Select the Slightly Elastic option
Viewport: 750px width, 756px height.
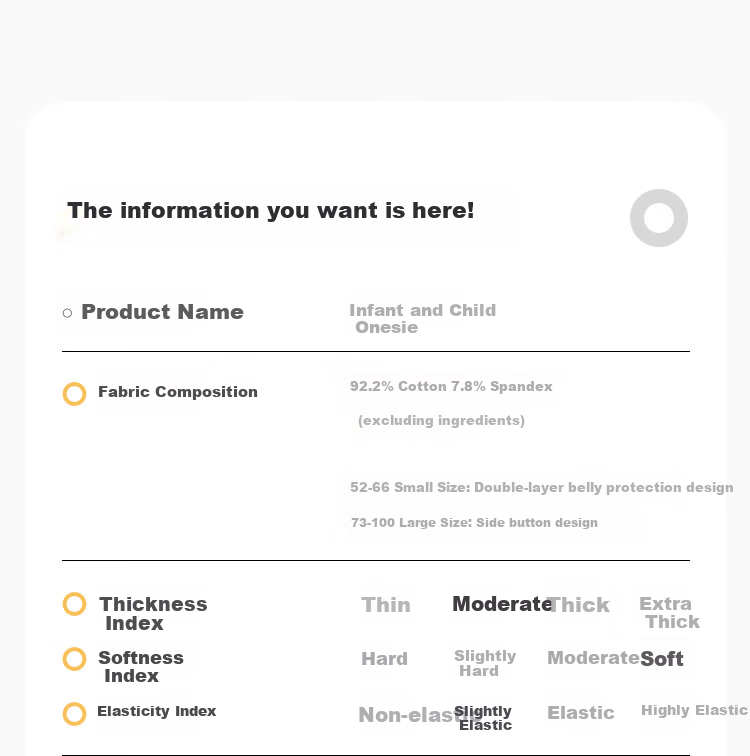pos(483,718)
